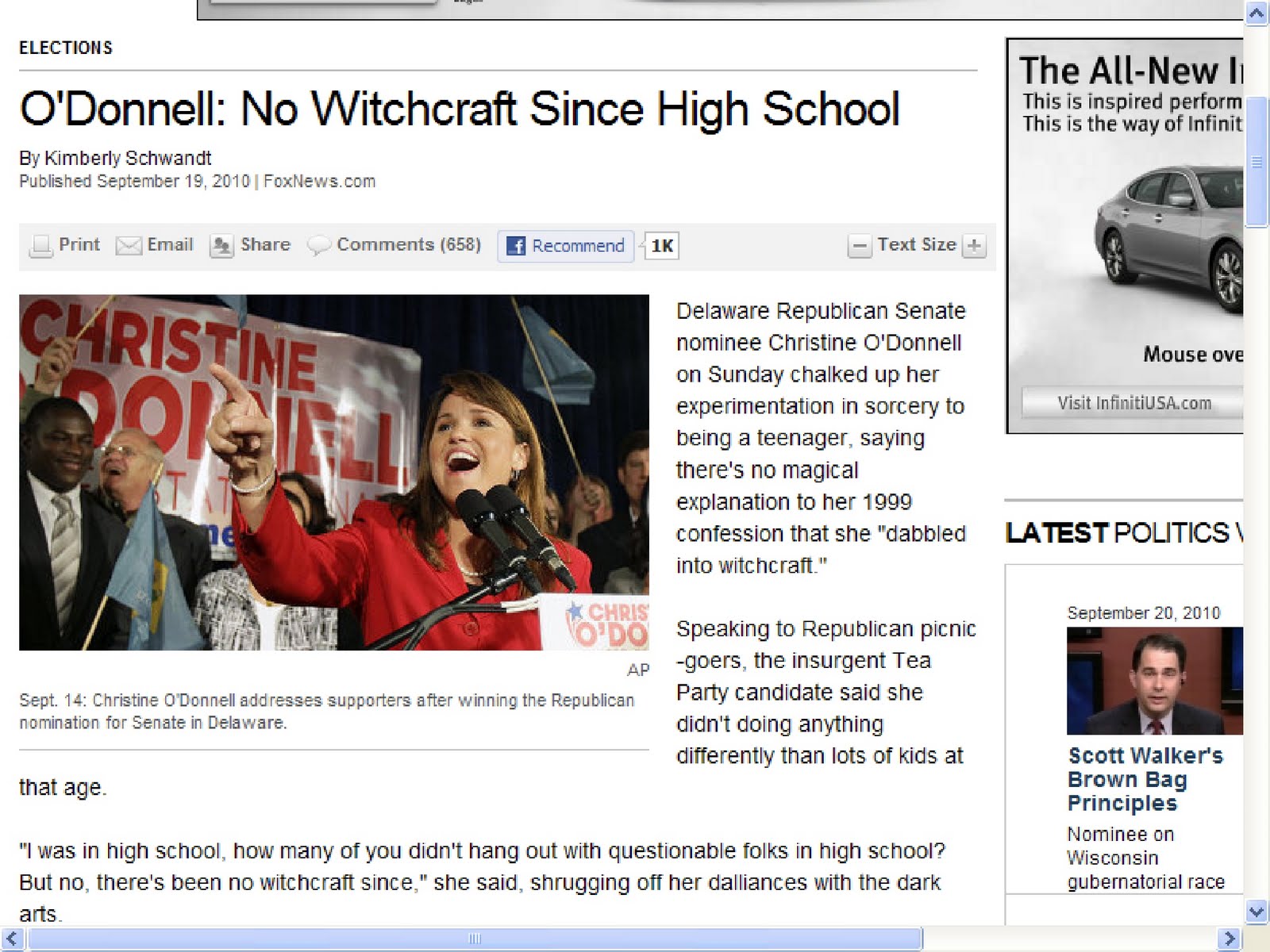The width and height of the screenshot is (1270, 952).
Task: Click the horizontal scrollbar thumb
Action: coord(475,939)
